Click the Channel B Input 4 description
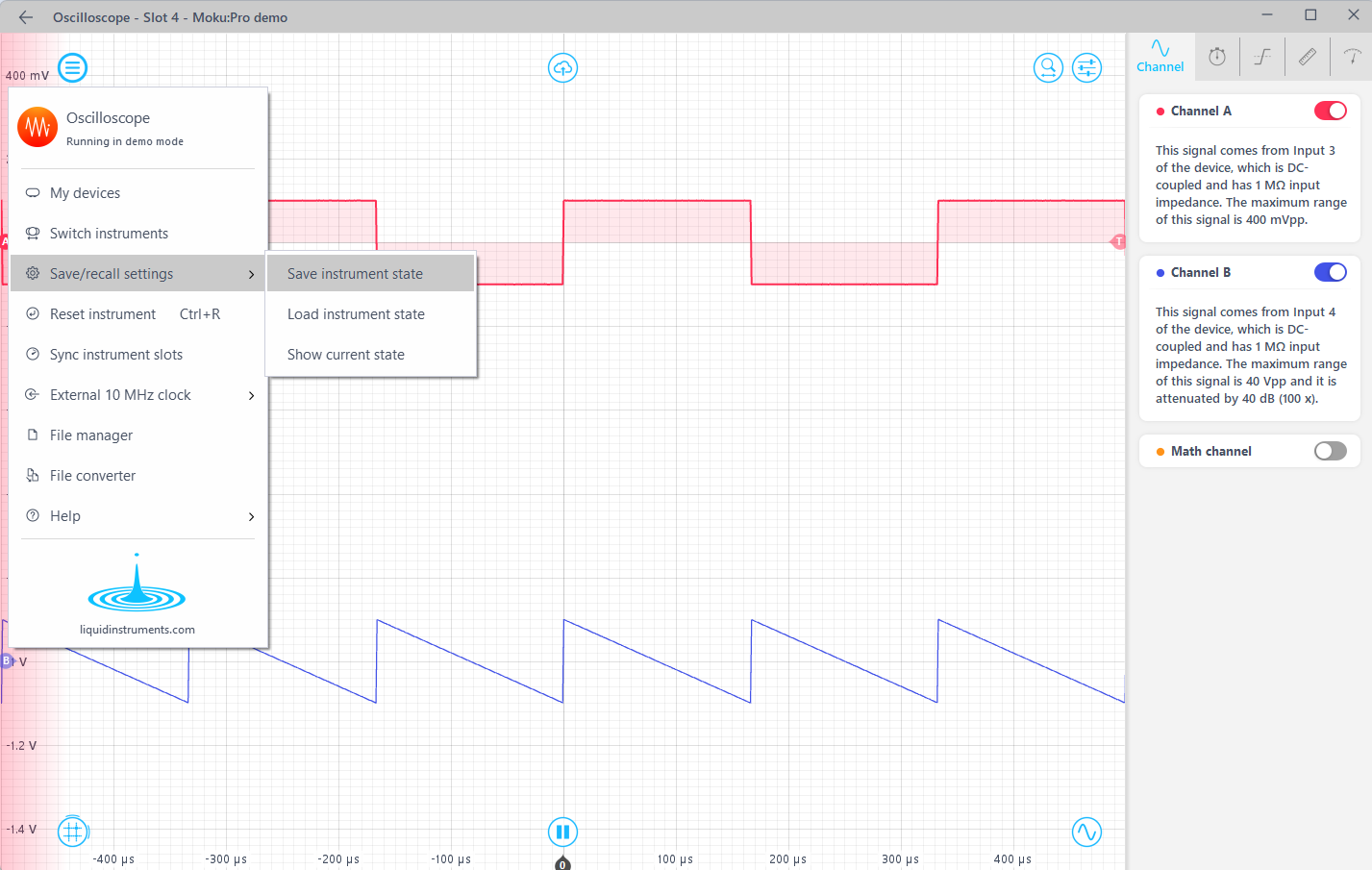Screen dimensions: 1372x870 pos(1251,355)
